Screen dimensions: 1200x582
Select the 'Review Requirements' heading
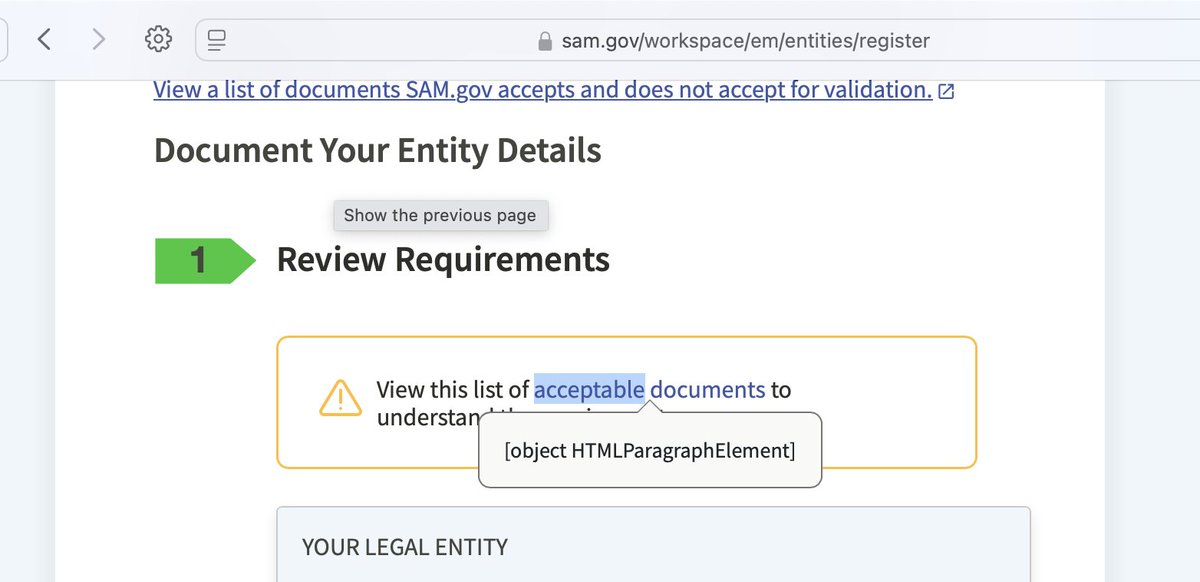point(443,259)
